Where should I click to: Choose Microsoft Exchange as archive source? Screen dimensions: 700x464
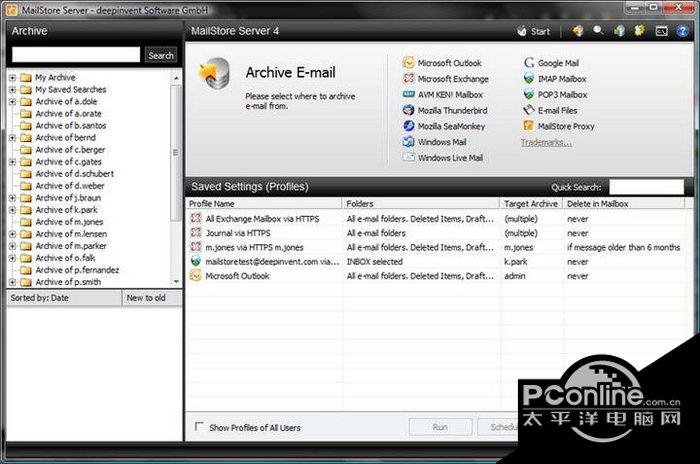(446, 79)
